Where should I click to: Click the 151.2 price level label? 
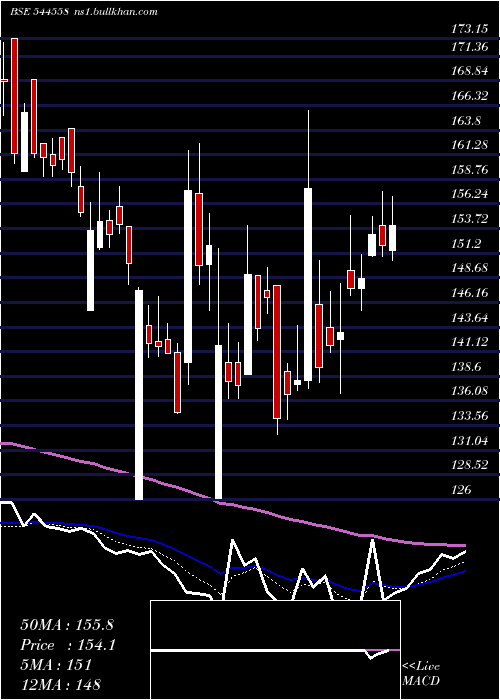pyautogui.click(x=467, y=244)
